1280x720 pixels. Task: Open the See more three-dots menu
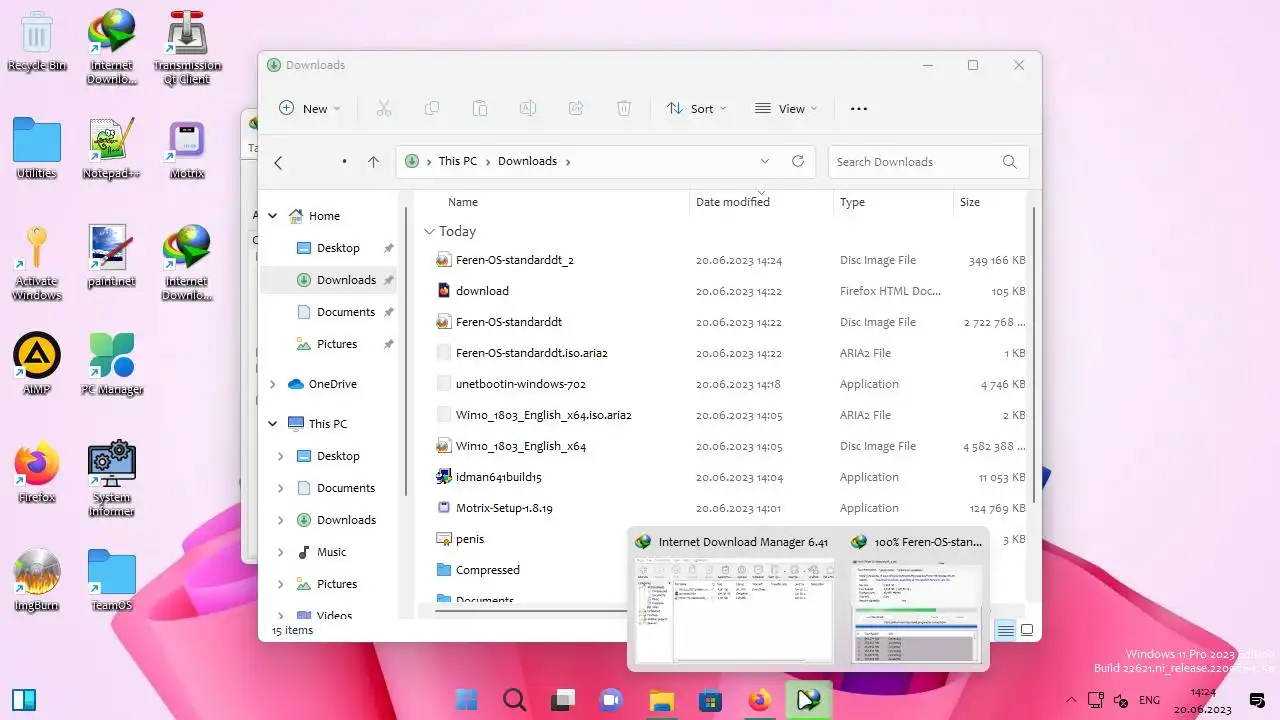[x=858, y=109]
